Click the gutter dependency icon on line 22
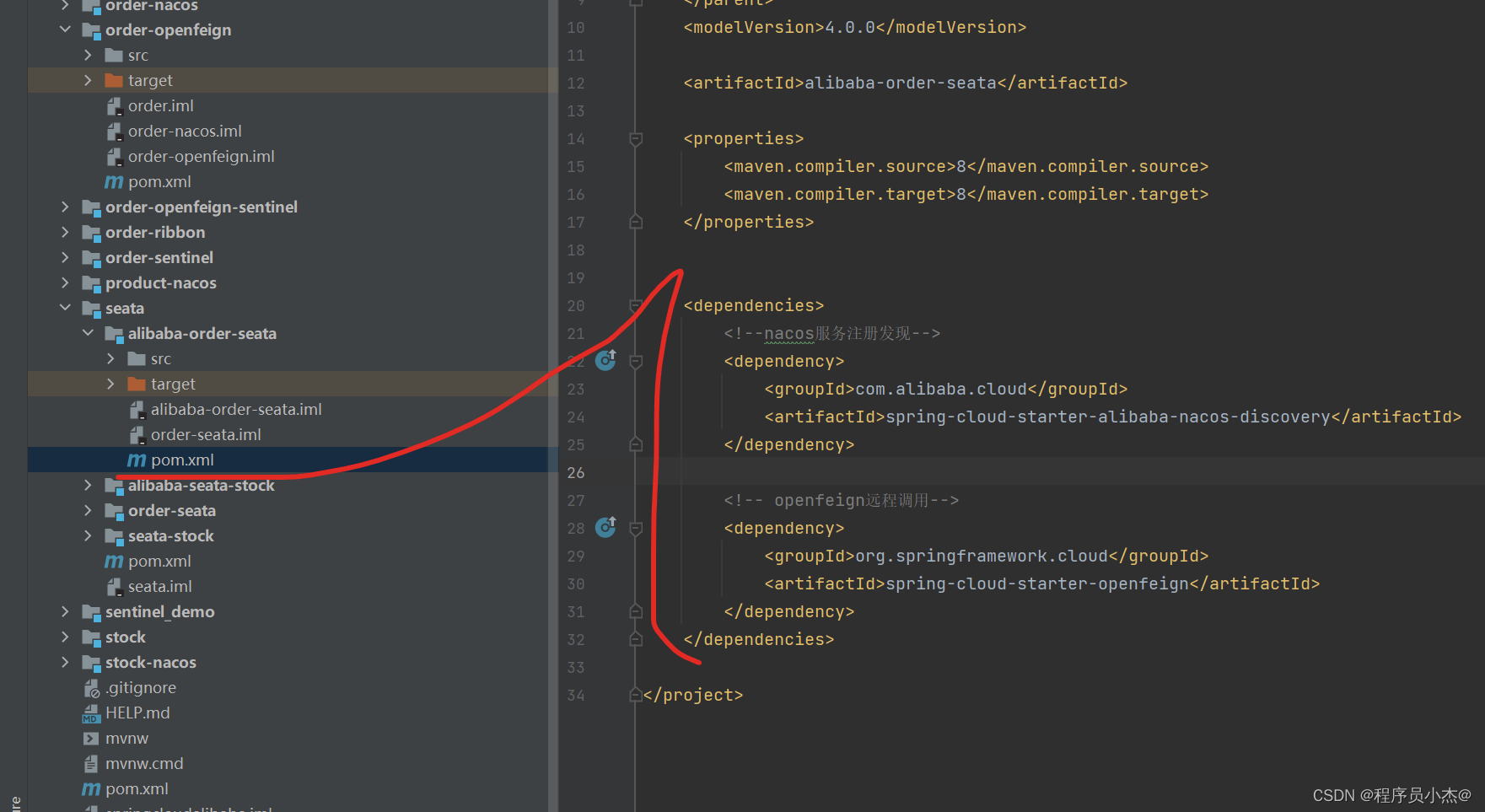This screenshot has width=1485, height=812. (x=606, y=360)
